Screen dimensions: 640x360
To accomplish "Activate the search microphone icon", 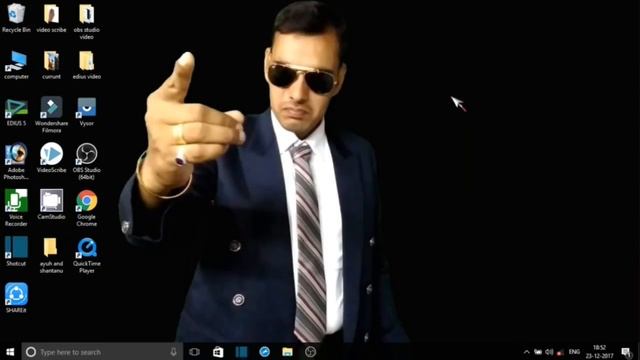I will (x=173, y=352).
